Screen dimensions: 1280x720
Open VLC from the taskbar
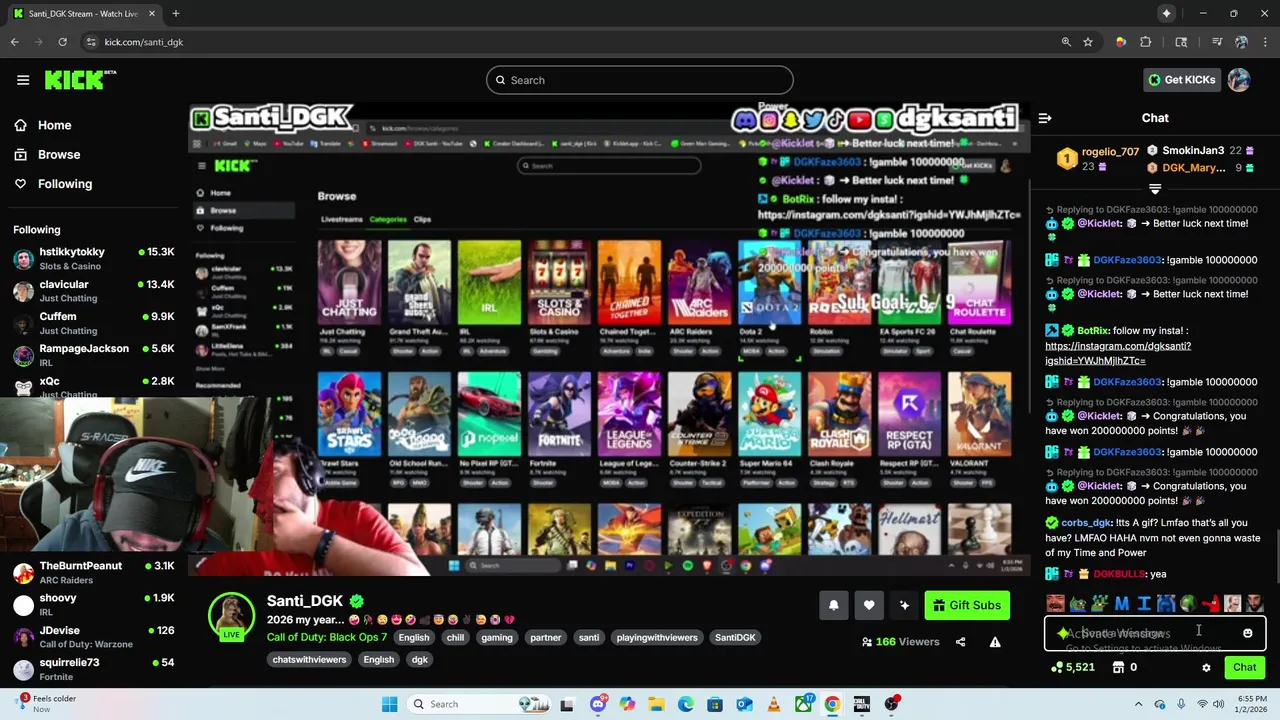click(773, 704)
